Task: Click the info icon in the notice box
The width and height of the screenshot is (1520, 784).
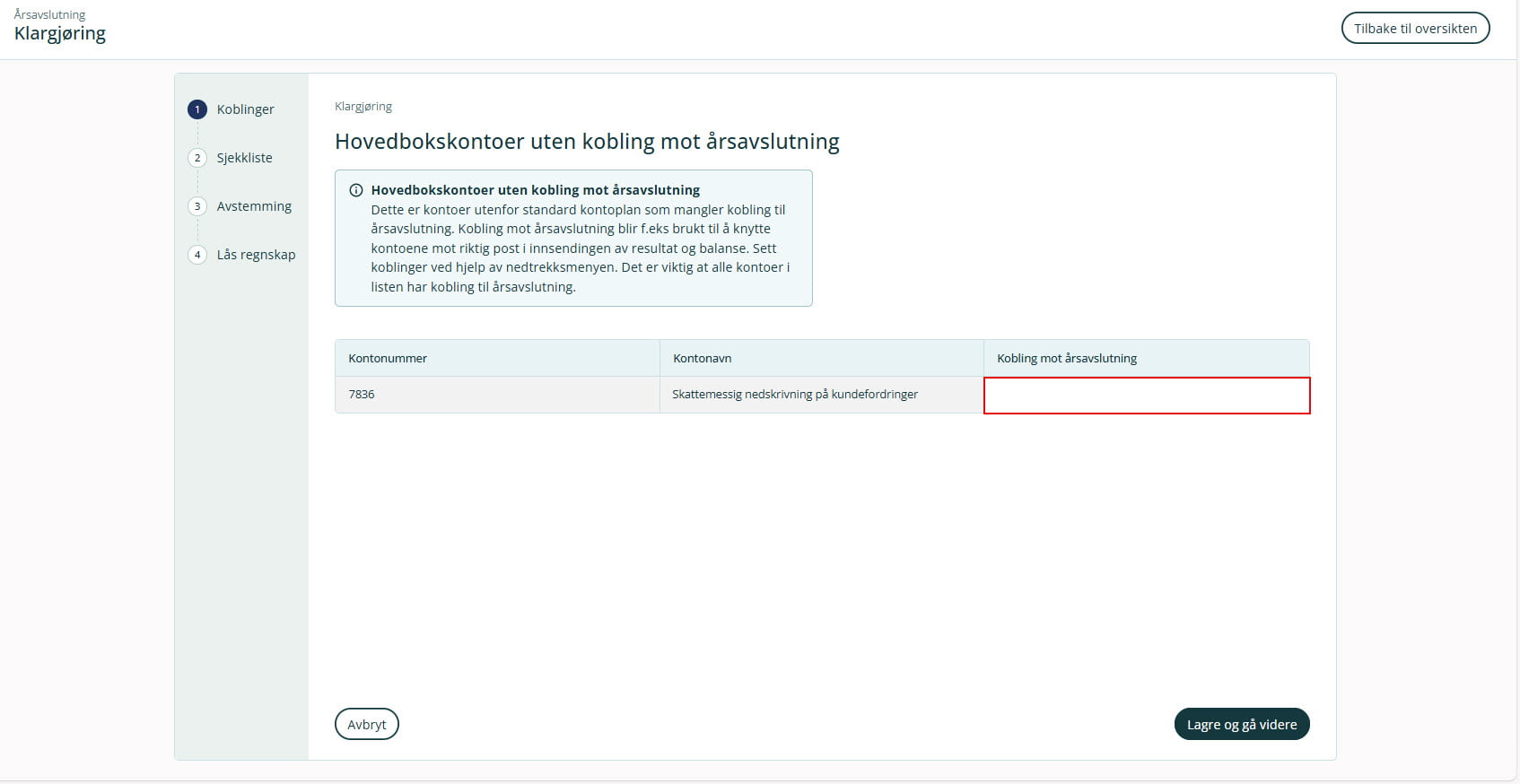Action: (x=356, y=190)
